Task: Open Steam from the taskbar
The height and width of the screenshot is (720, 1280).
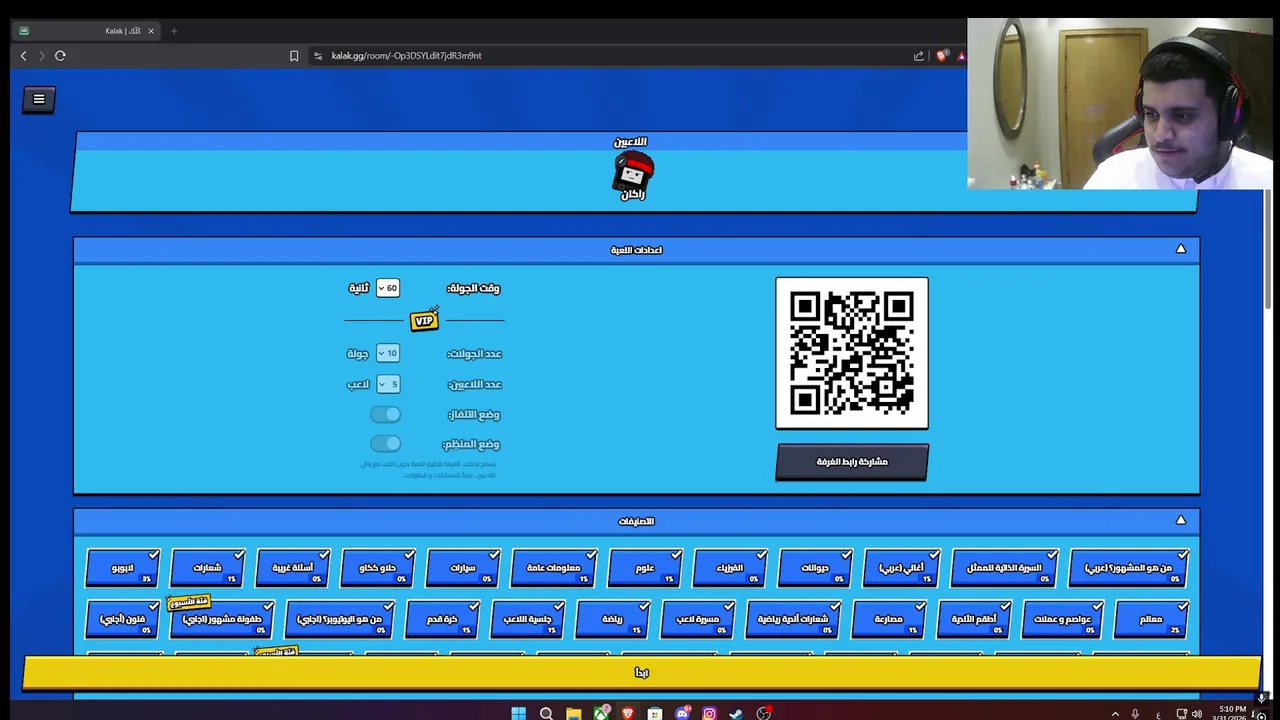Action: (x=736, y=713)
